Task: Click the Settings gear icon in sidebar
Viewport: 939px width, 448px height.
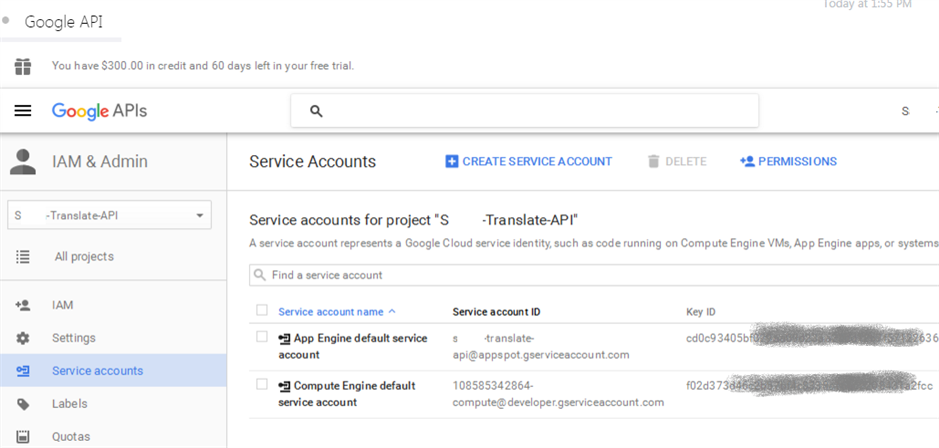Action: pos(23,338)
